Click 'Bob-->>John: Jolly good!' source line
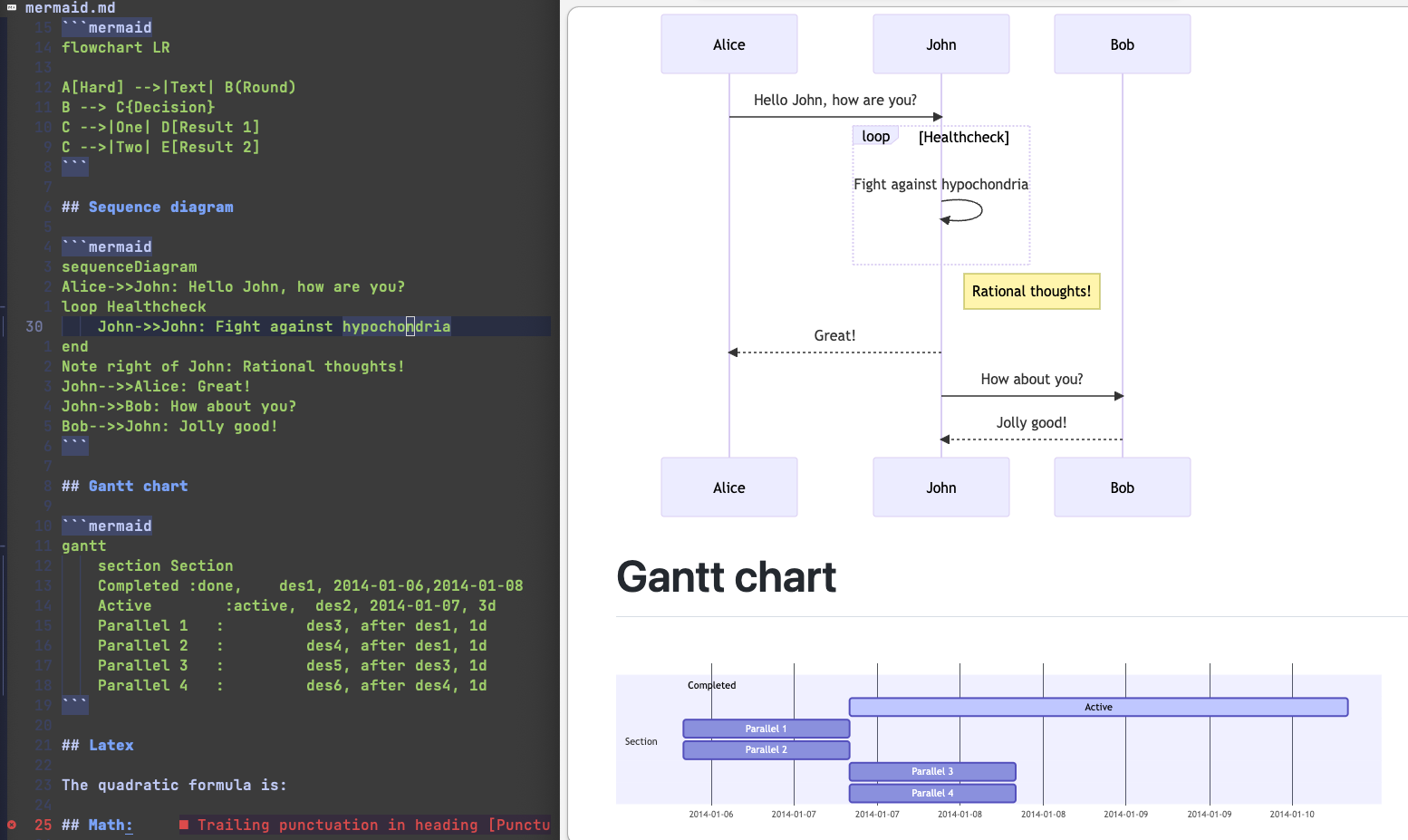This screenshot has width=1408, height=840. click(169, 426)
